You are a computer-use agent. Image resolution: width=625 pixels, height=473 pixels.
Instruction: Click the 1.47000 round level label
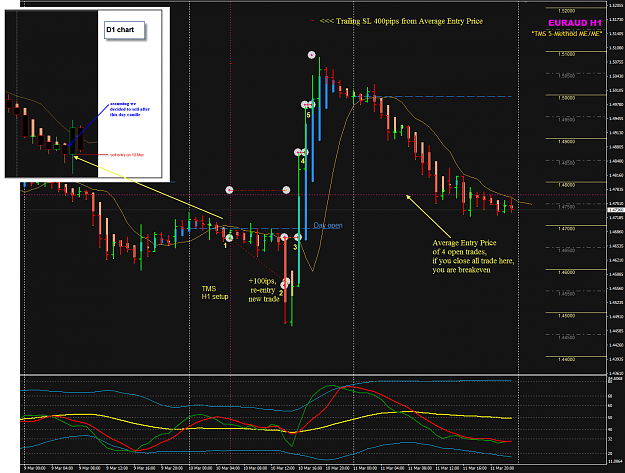(x=567, y=229)
